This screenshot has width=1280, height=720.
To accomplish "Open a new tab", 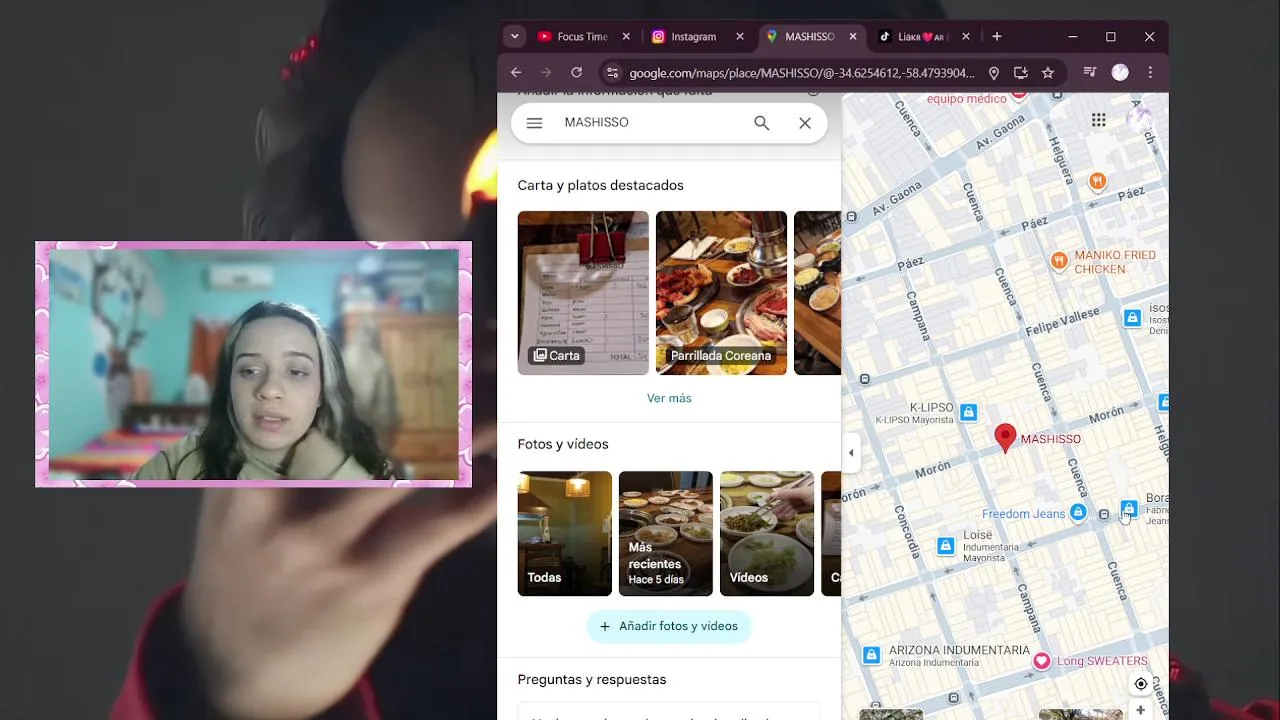I will tap(997, 37).
